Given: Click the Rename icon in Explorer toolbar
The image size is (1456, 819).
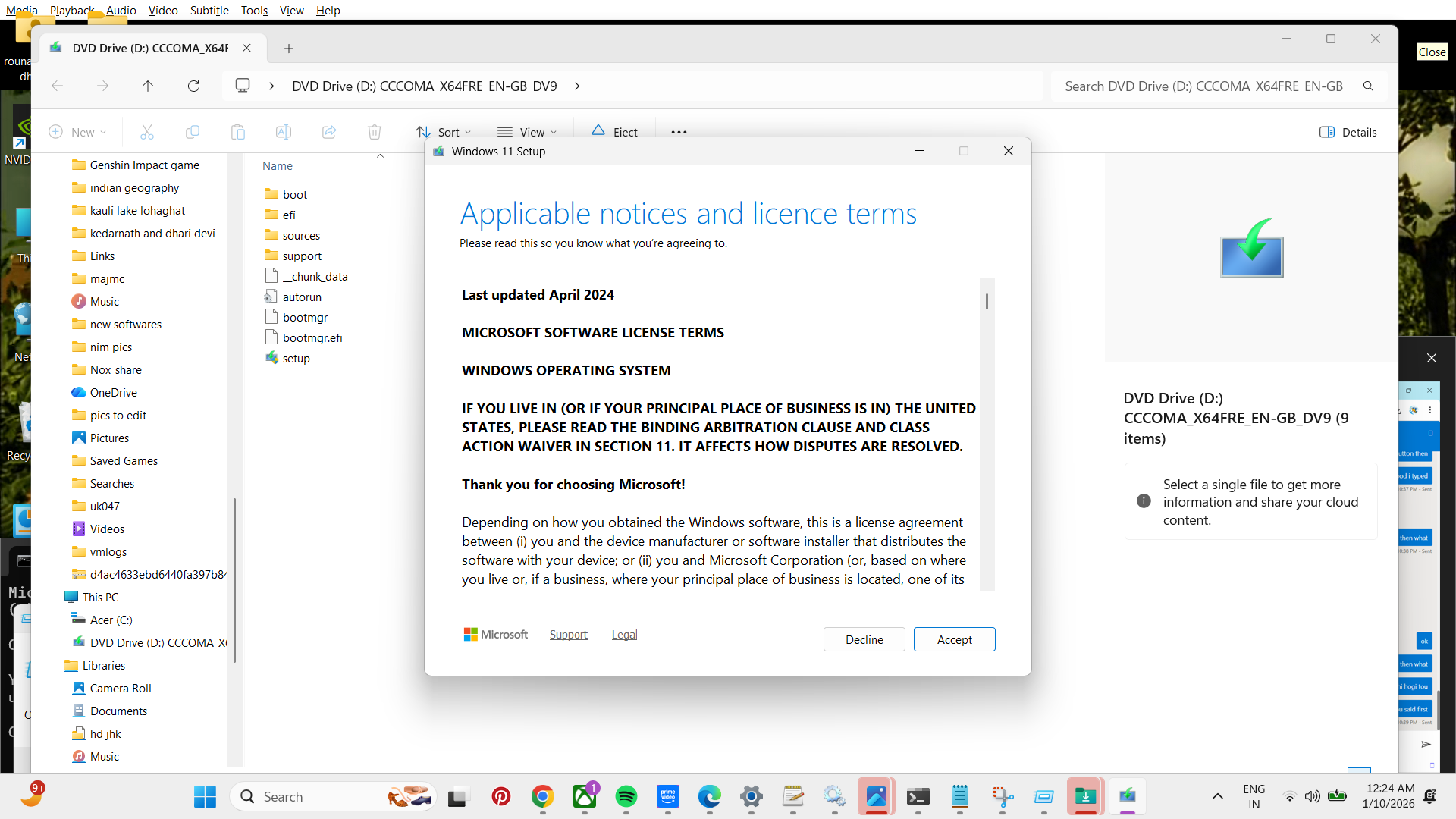Looking at the screenshot, I should [284, 132].
